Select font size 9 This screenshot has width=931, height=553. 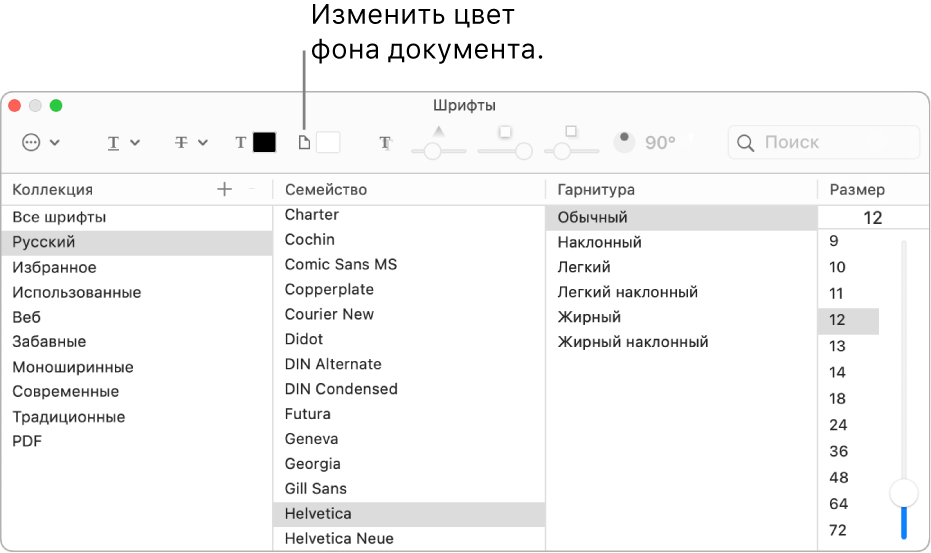coord(848,241)
